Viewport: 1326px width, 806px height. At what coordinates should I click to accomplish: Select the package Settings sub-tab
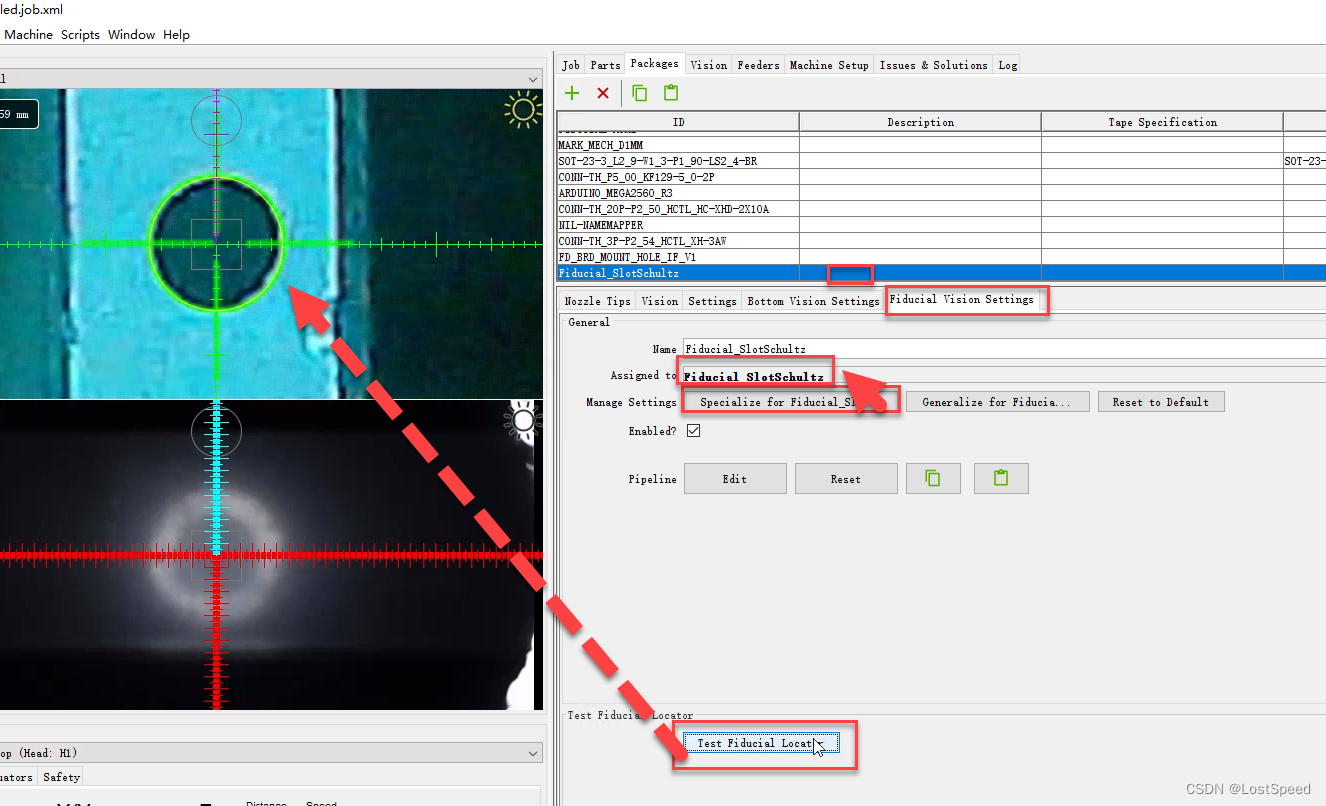(x=712, y=301)
